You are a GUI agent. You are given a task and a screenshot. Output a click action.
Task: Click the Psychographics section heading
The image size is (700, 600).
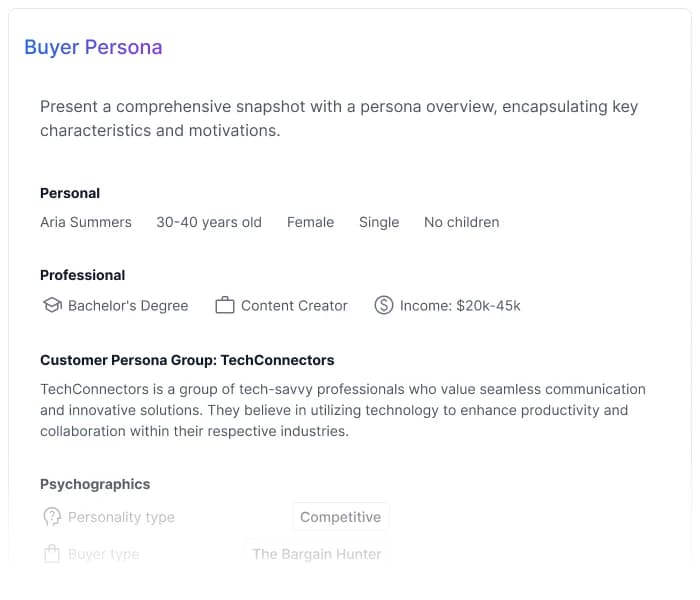point(95,484)
